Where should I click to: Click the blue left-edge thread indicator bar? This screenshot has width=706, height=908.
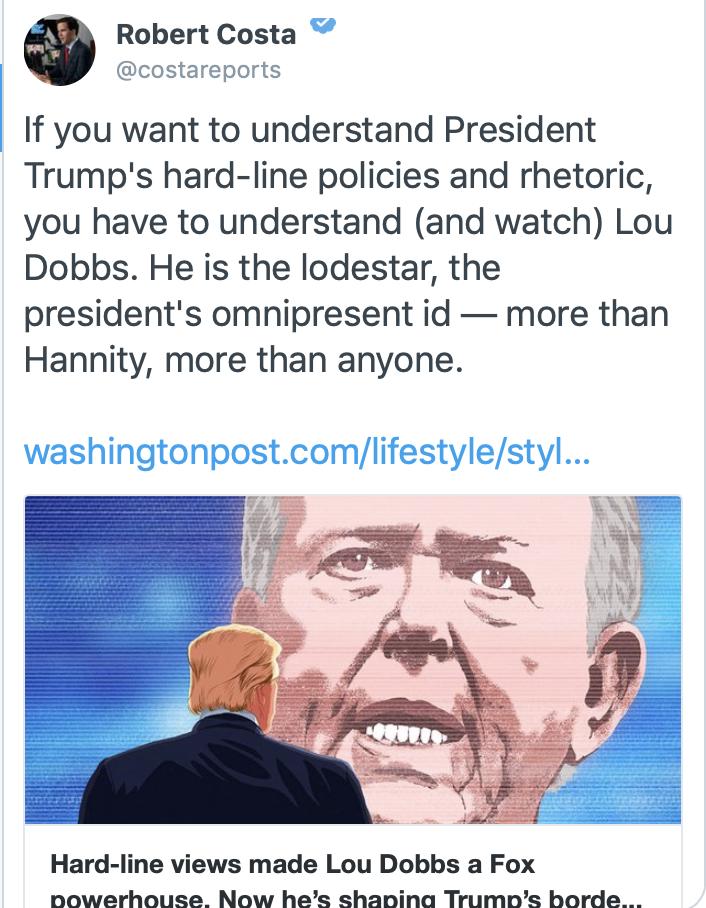[1, 107]
